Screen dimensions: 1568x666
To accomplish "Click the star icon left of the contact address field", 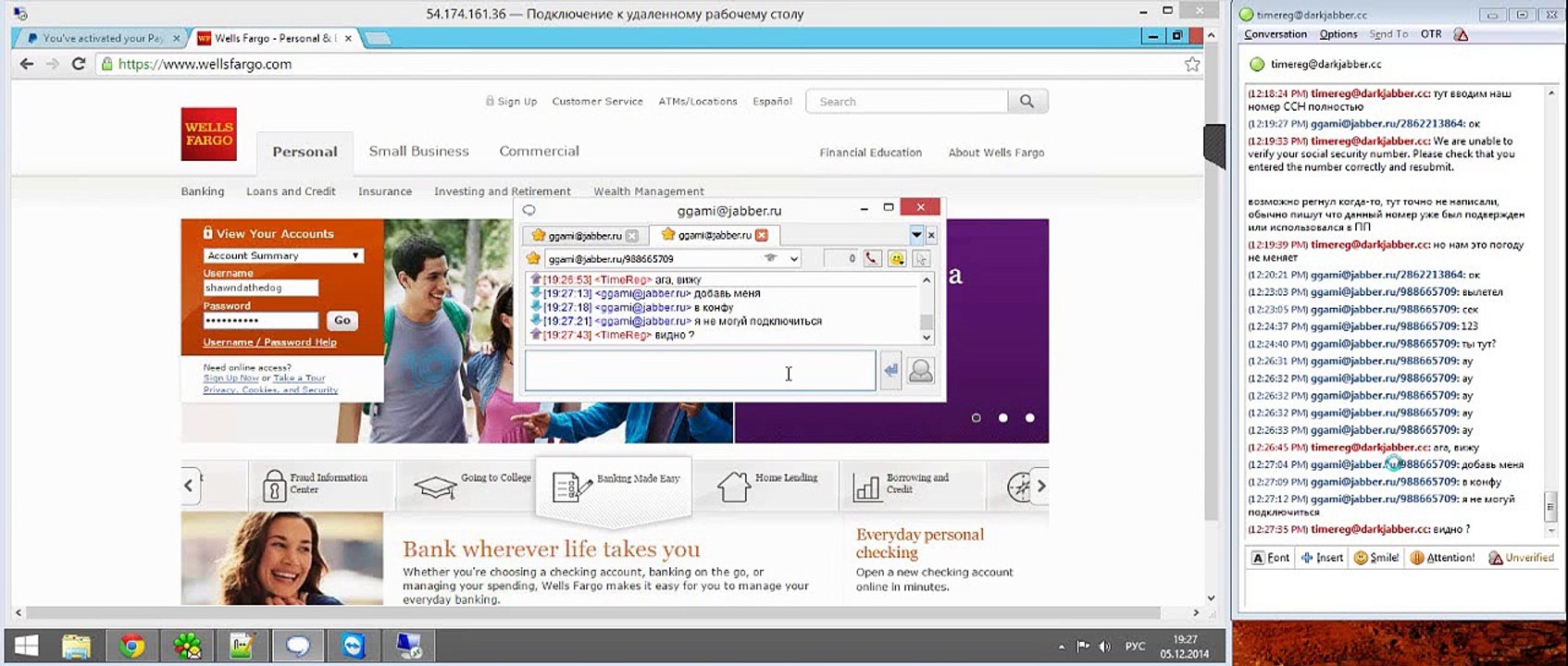I will 533,258.
